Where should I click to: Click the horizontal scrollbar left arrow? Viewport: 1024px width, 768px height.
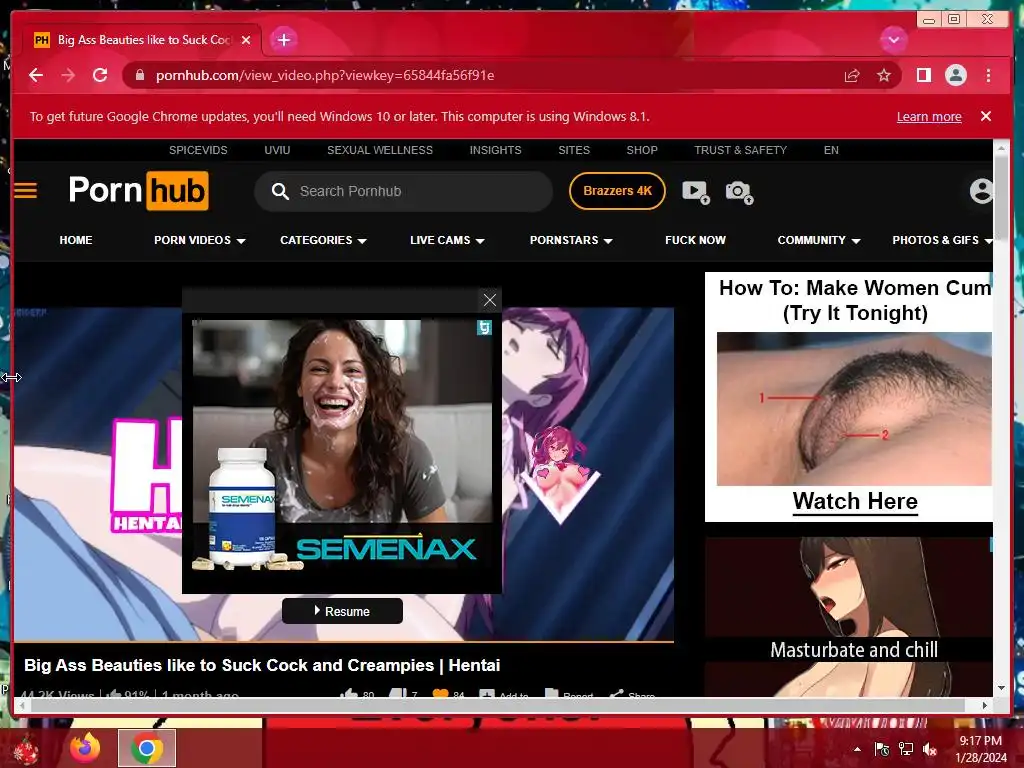point(23,705)
